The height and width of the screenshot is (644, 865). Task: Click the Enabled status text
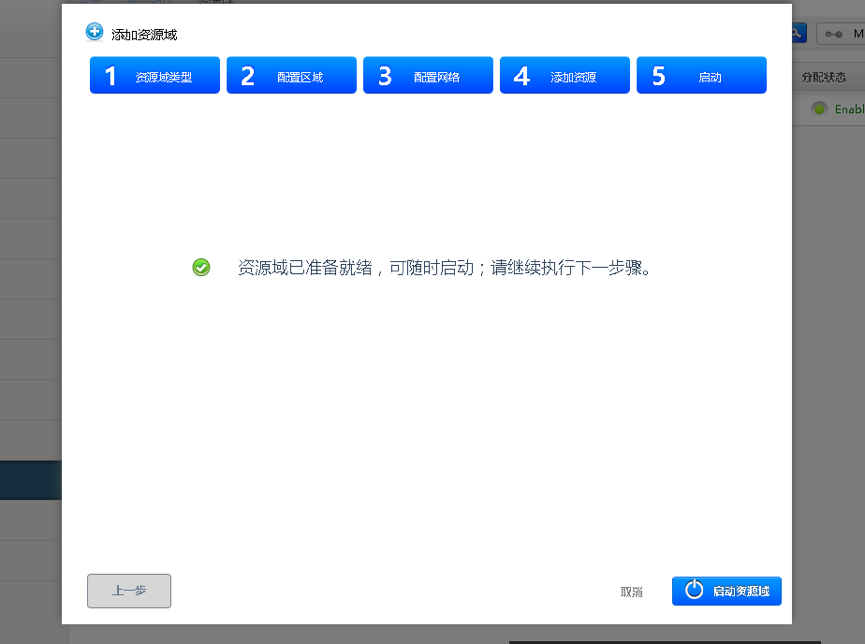click(x=848, y=109)
